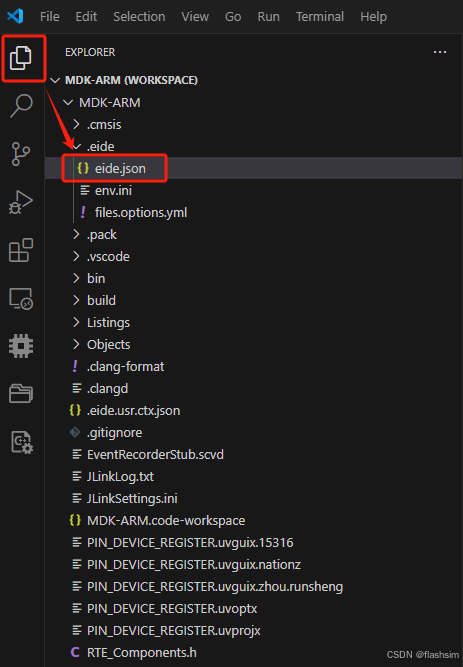
Task: Expand the .cmsis folder
Action: tap(253, 125)
